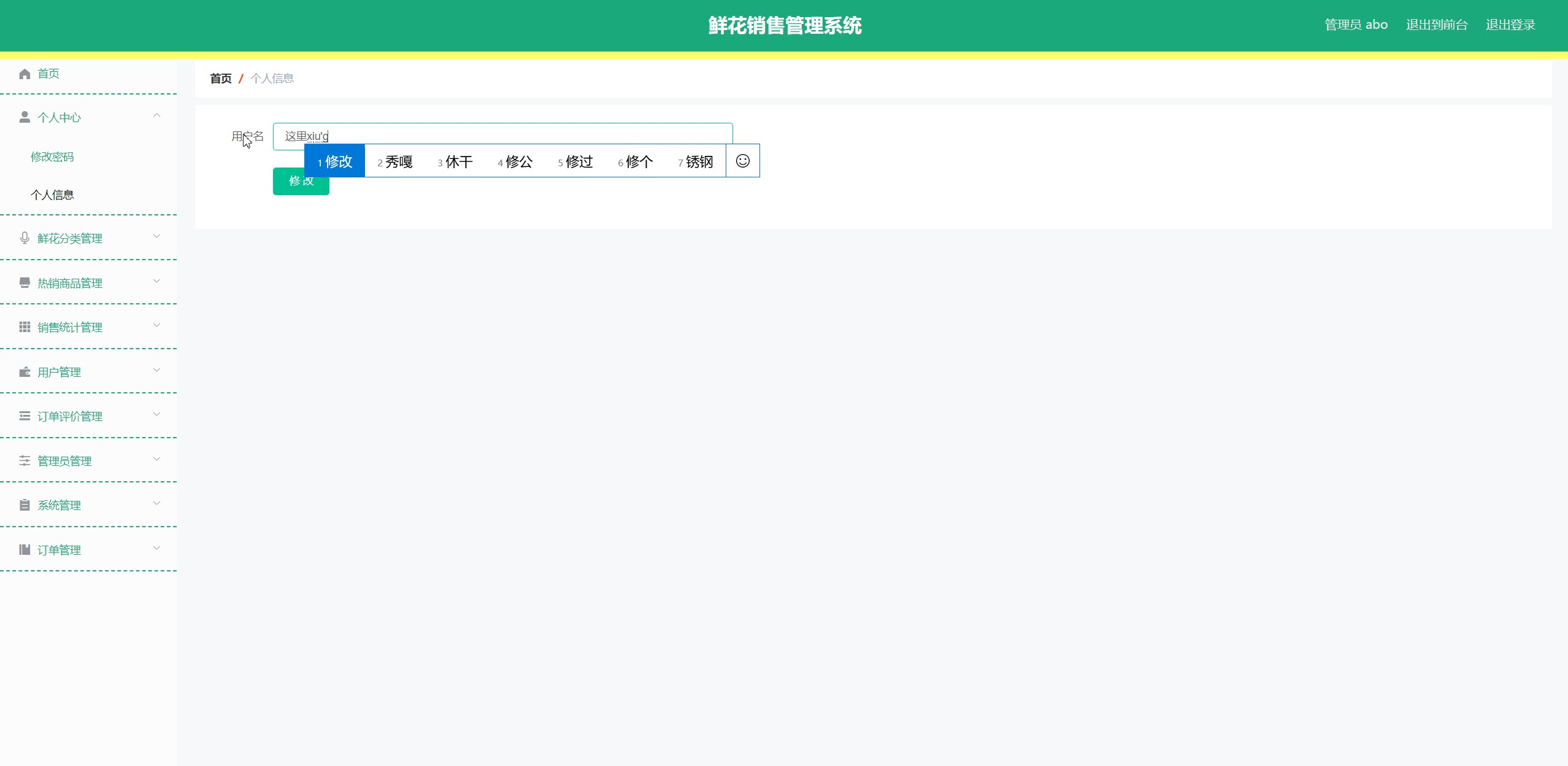This screenshot has width=1568, height=766.
Task: Open the 修改密码 submenu item
Action: point(52,157)
